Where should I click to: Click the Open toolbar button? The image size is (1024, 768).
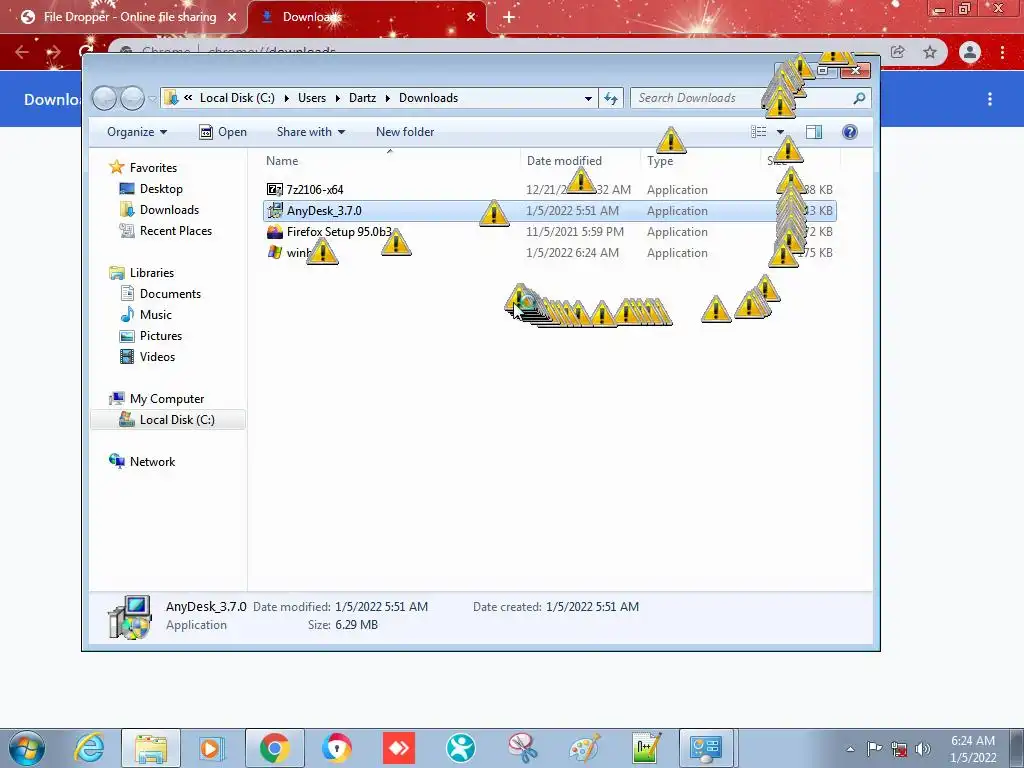[x=223, y=132]
